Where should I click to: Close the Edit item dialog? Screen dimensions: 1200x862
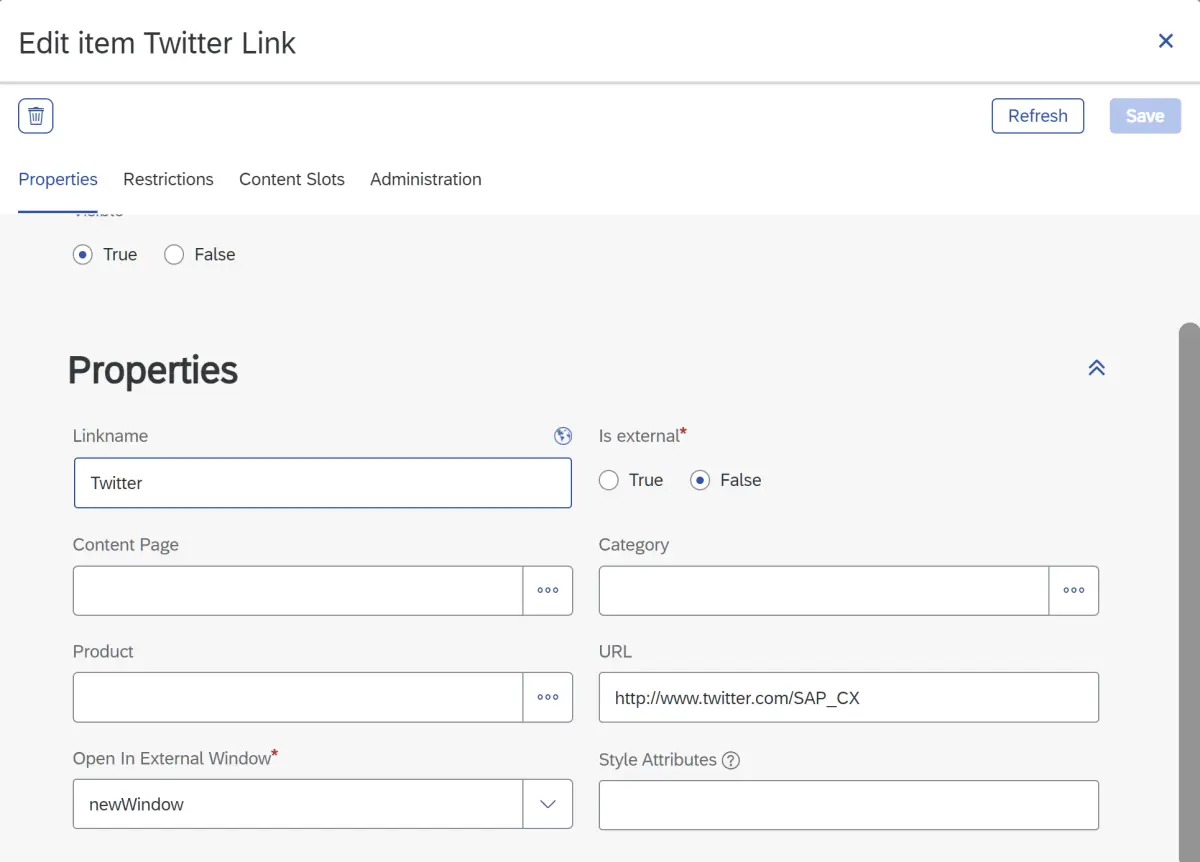[1165, 41]
